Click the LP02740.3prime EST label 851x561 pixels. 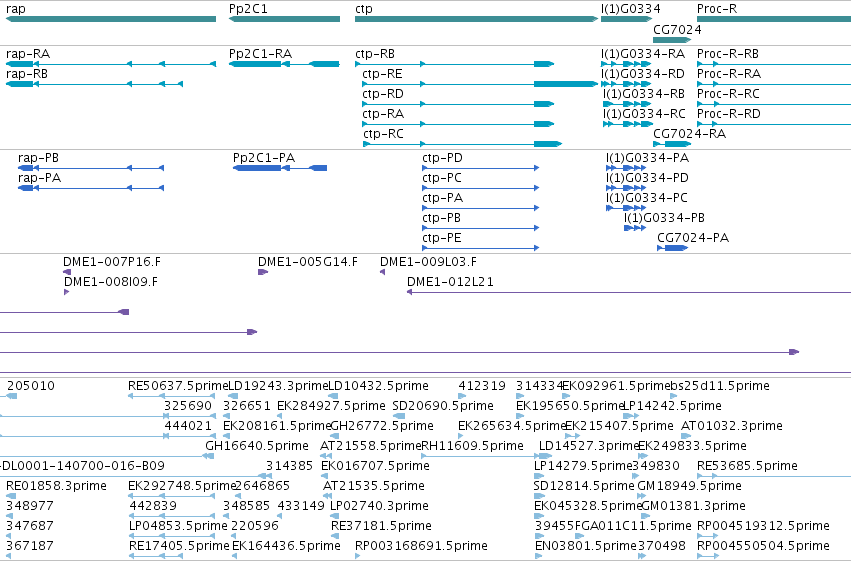coord(379,506)
